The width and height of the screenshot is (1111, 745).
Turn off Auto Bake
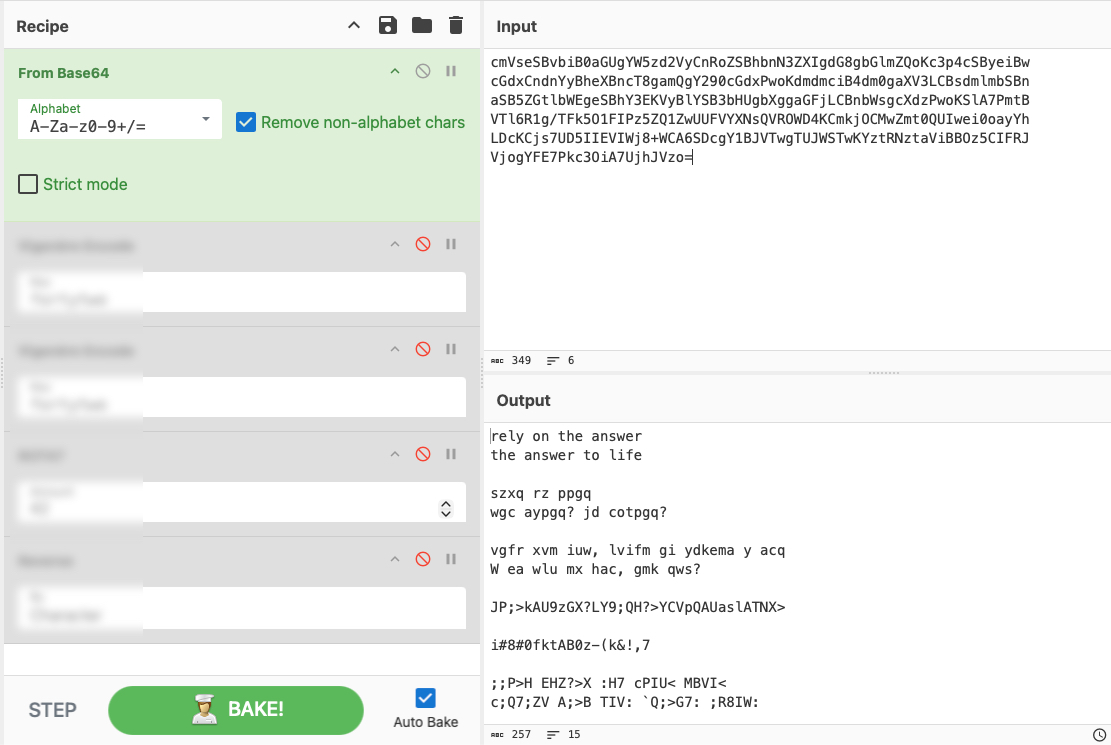[425, 698]
